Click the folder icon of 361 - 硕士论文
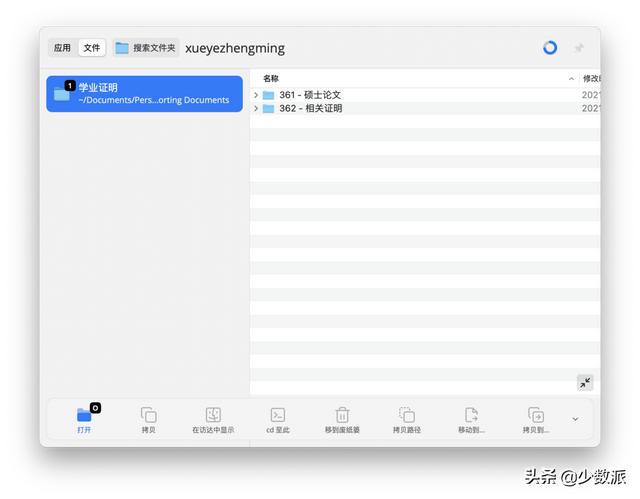Image resolution: width=640 pixels, height=499 pixels. (x=268, y=95)
